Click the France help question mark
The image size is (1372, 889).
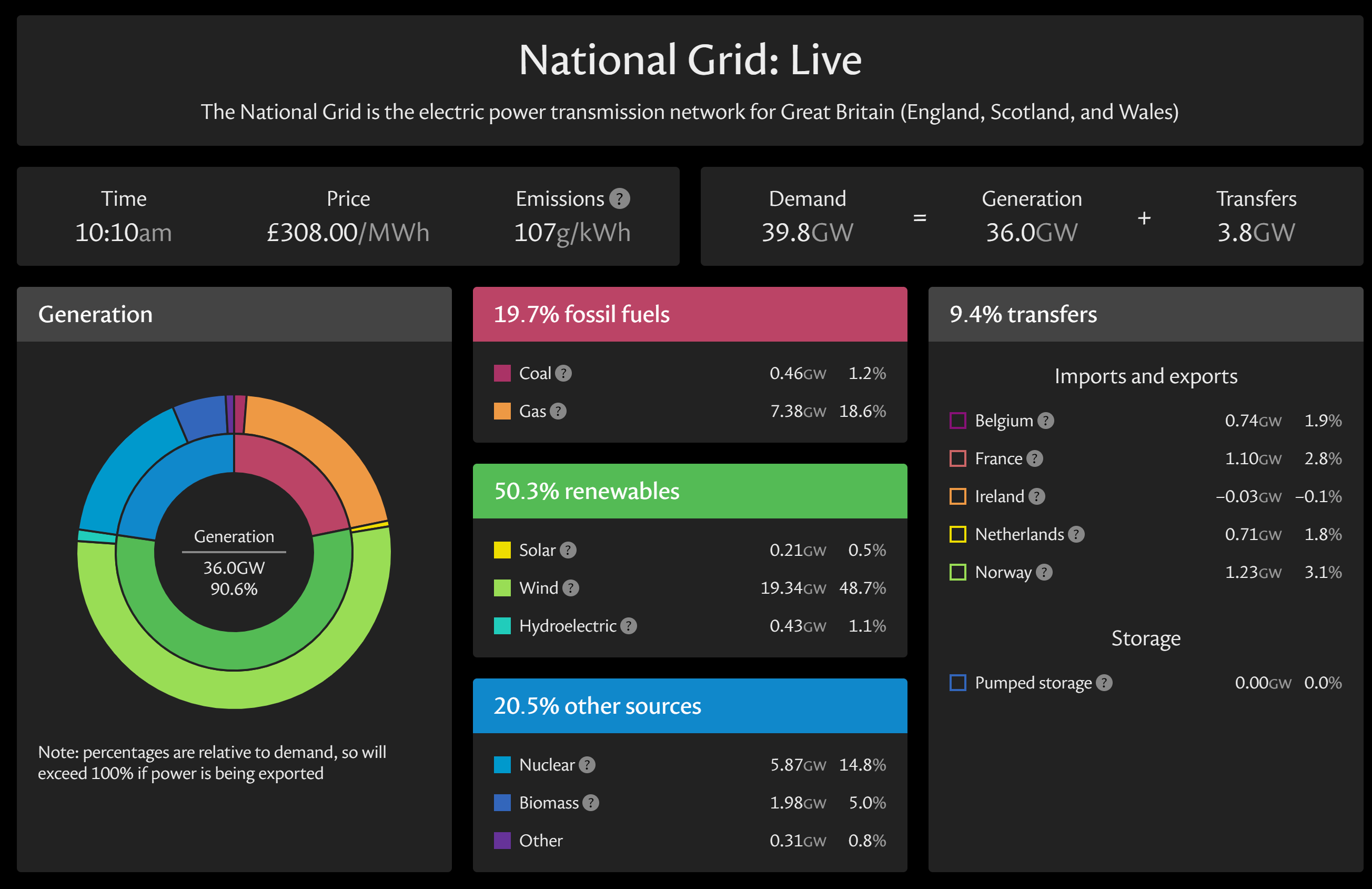tap(1036, 458)
